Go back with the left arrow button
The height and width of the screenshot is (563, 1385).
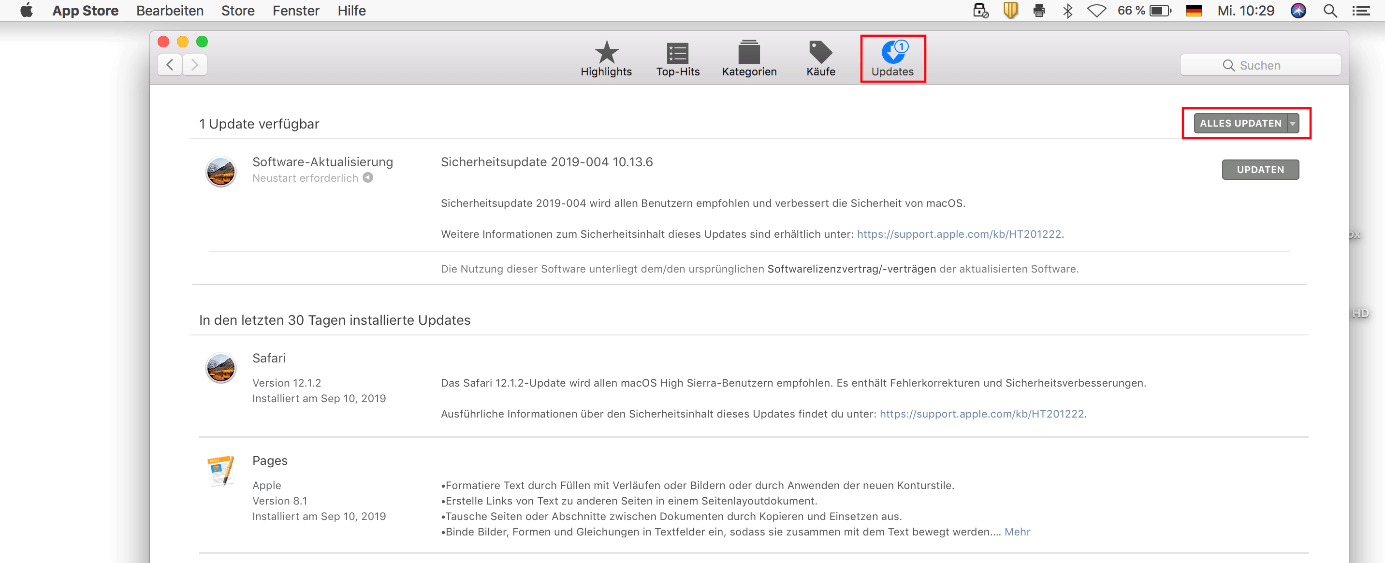(x=170, y=65)
